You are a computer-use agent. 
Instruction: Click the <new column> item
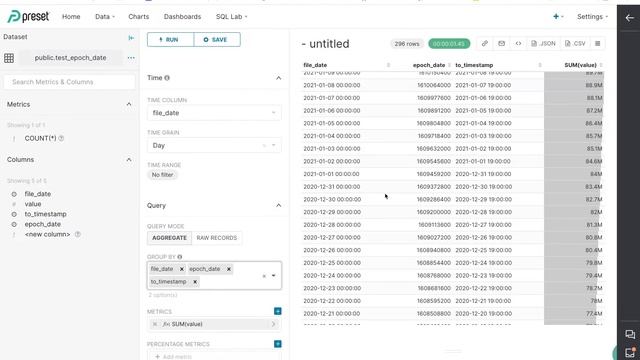[47, 234]
